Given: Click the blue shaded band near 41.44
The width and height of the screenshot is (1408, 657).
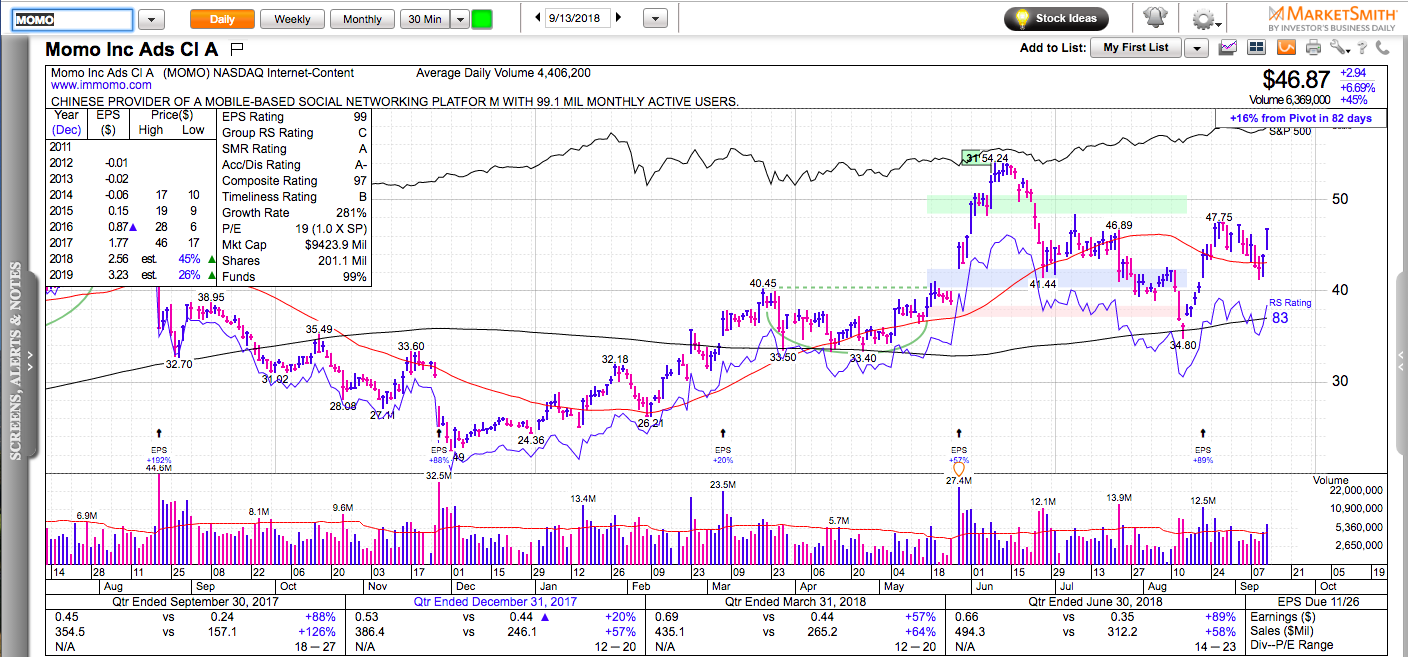Looking at the screenshot, I should (x=1057, y=279).
